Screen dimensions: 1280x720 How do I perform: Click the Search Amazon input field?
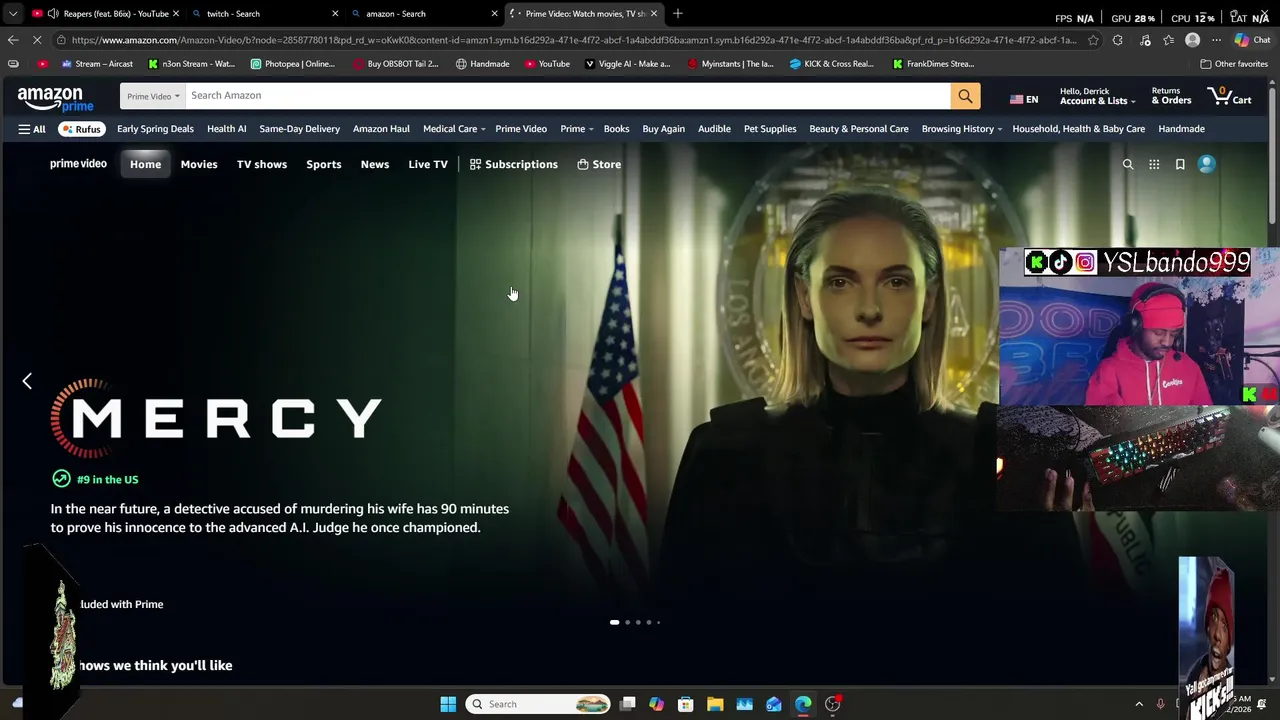pyautogui.click(x=568, y=96)
